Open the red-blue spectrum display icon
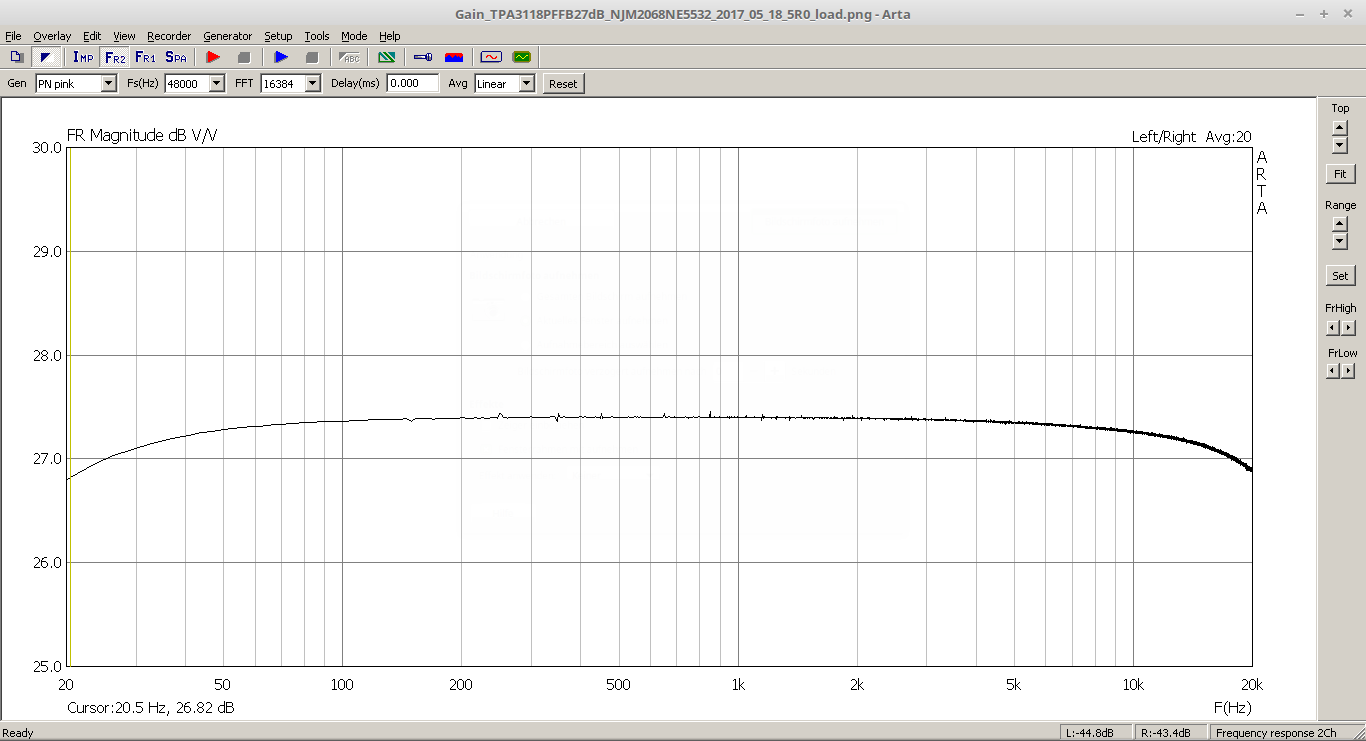The image size is (1366, 741). [454, 57]
